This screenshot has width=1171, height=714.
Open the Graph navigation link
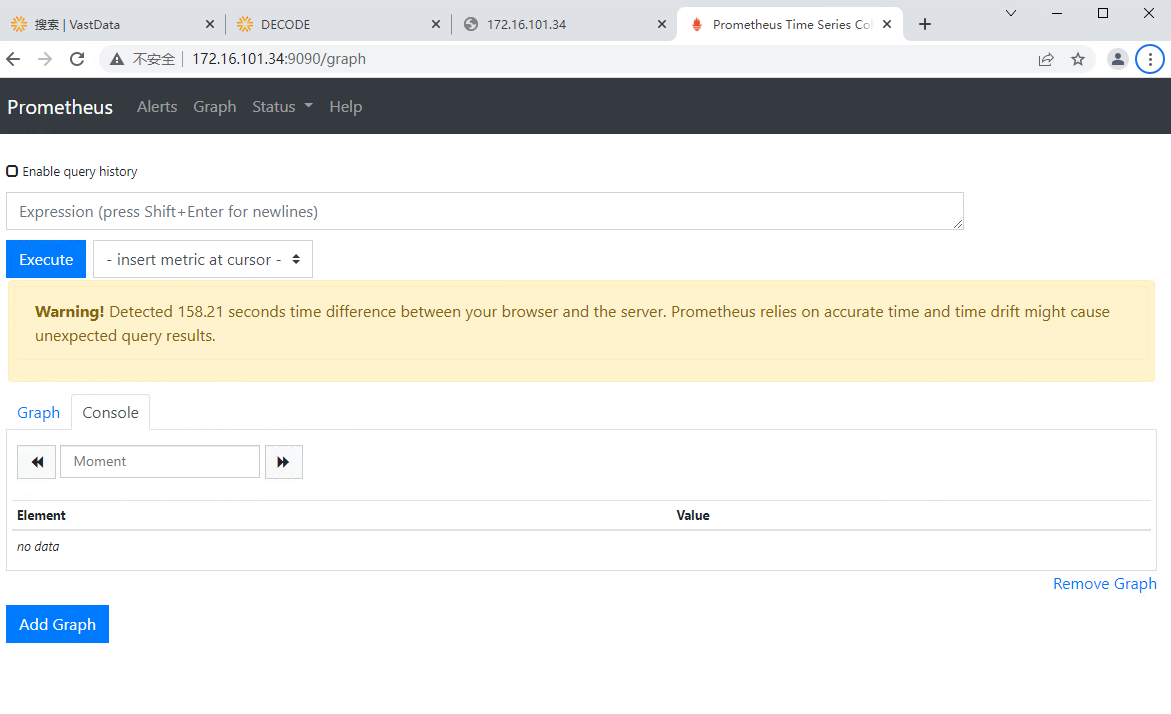(215, 107)
